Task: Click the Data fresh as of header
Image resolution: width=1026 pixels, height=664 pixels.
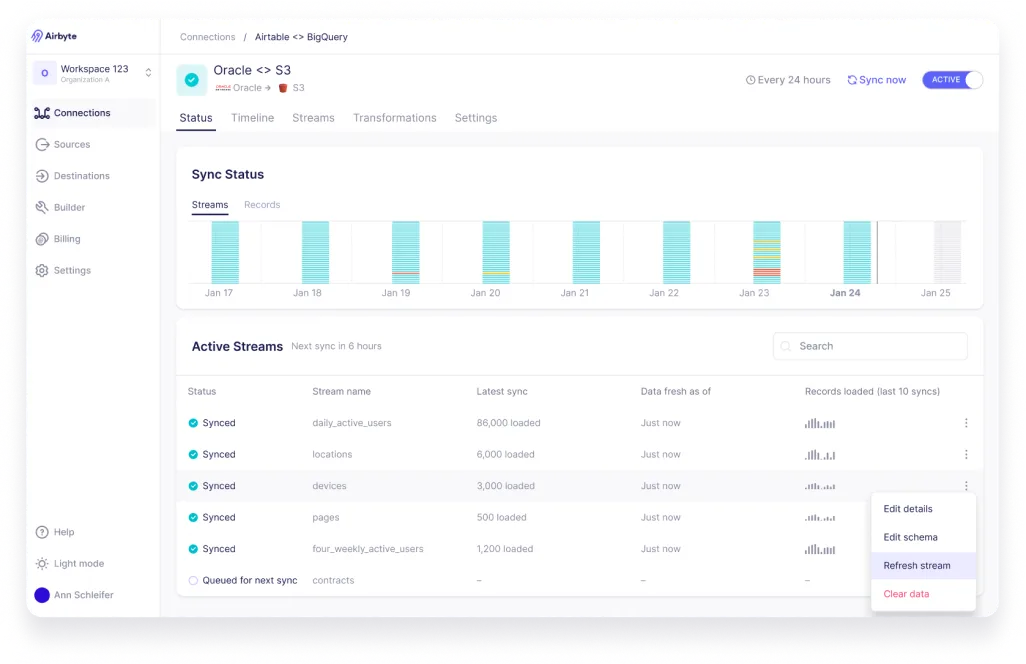Action: pyautogui.click(x=675, y=391)
